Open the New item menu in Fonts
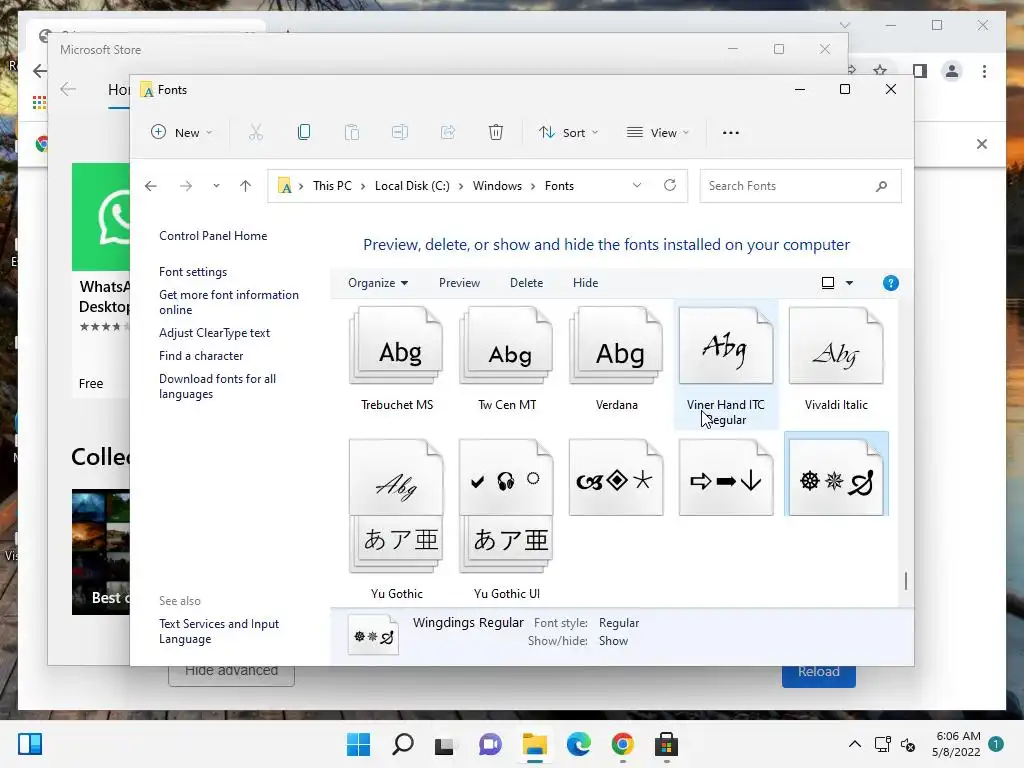1024x768 pixels. pyautogui.click(x=181, y=133)
